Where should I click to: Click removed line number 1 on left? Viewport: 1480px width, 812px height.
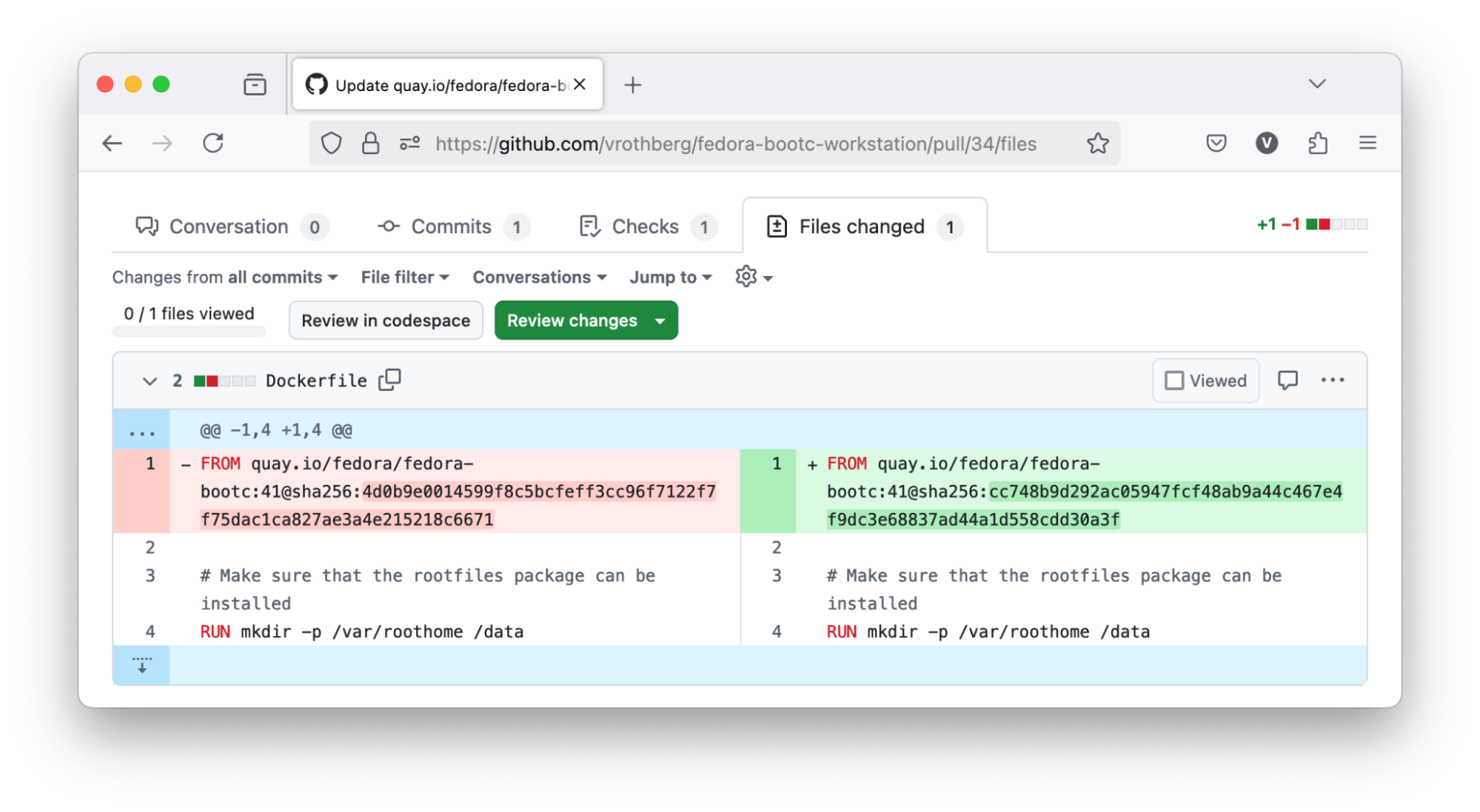150,464
